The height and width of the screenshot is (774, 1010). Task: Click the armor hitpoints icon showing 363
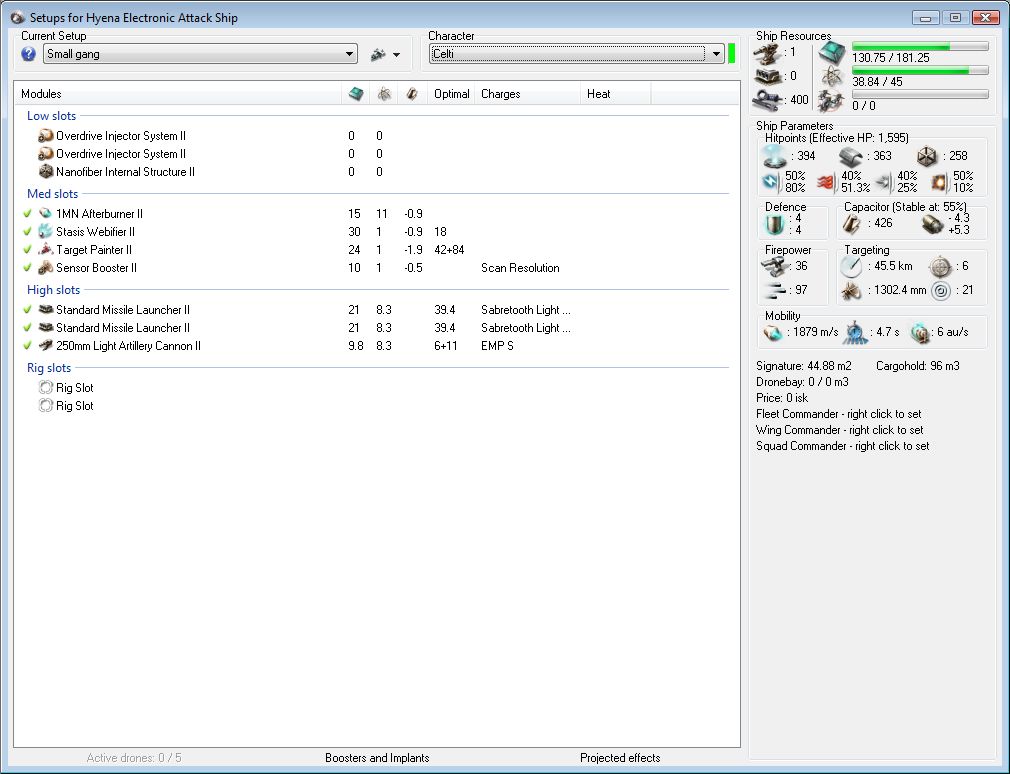tap(851, 156)
